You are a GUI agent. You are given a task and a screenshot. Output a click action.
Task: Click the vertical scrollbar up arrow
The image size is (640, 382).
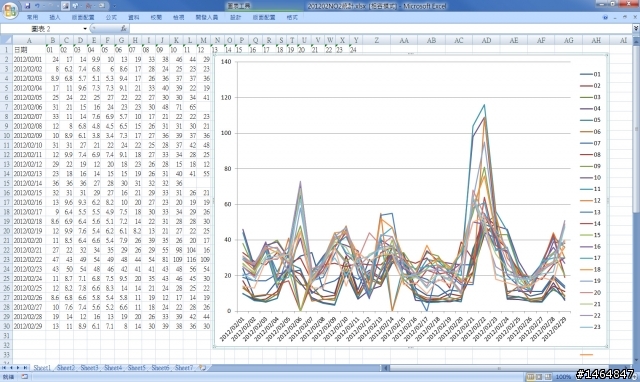[x=636, y=41]
